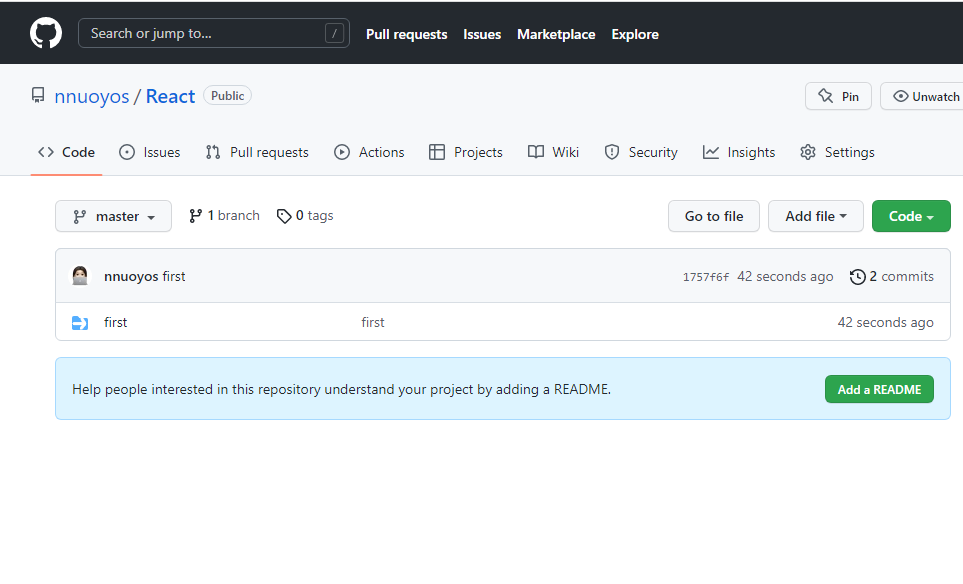This screenshot has width=963, height=584.
Task: Pin this repository with the Pin button
Action: click(838, 96)
